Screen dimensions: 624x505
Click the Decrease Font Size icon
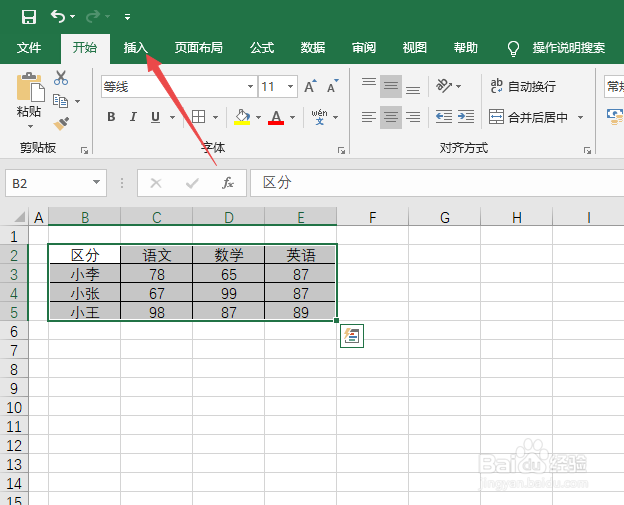[333, 86]
